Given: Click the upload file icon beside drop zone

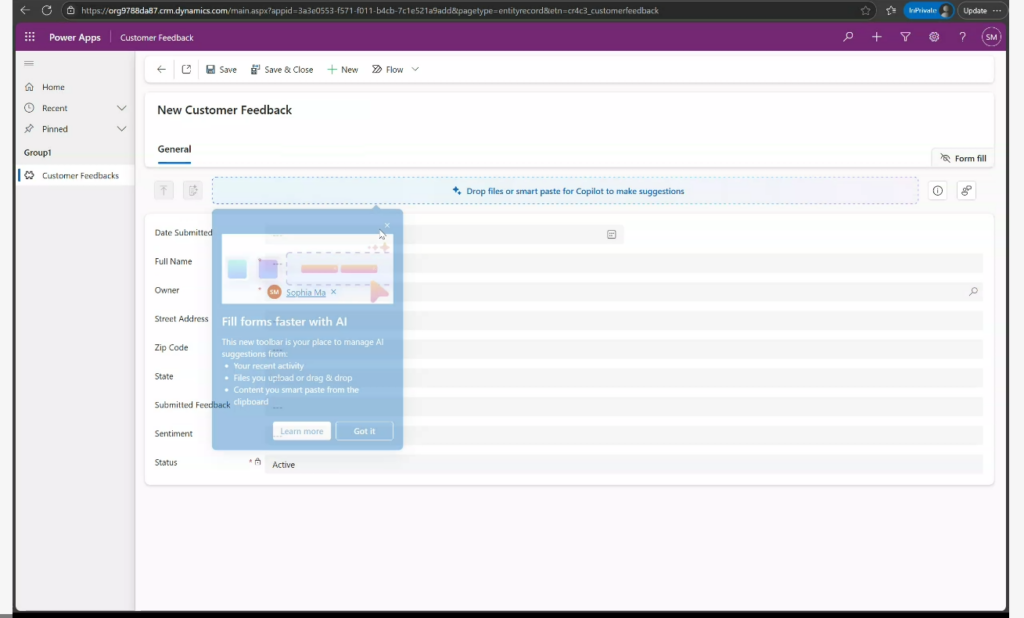Looking at the screenshot, I should (164, 190).
